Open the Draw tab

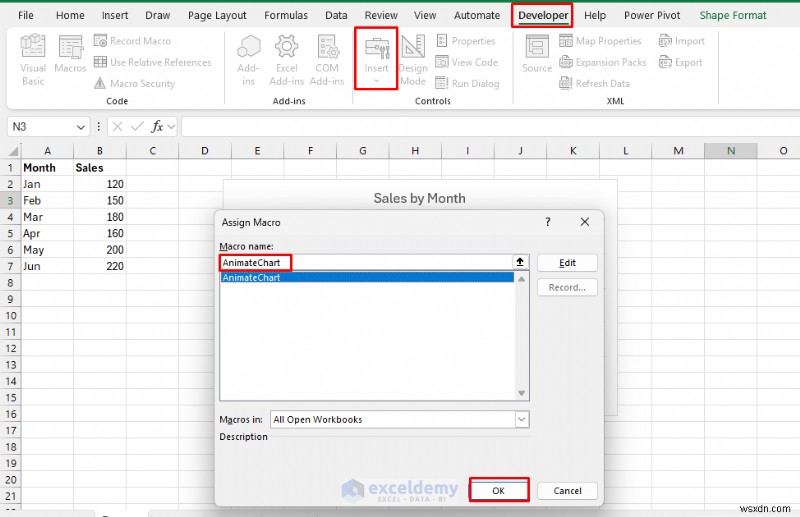tap(158, 15)
